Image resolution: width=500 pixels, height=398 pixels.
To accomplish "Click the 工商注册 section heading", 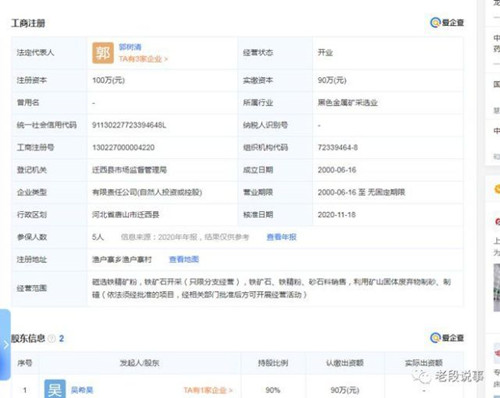I will pos(28,23).
